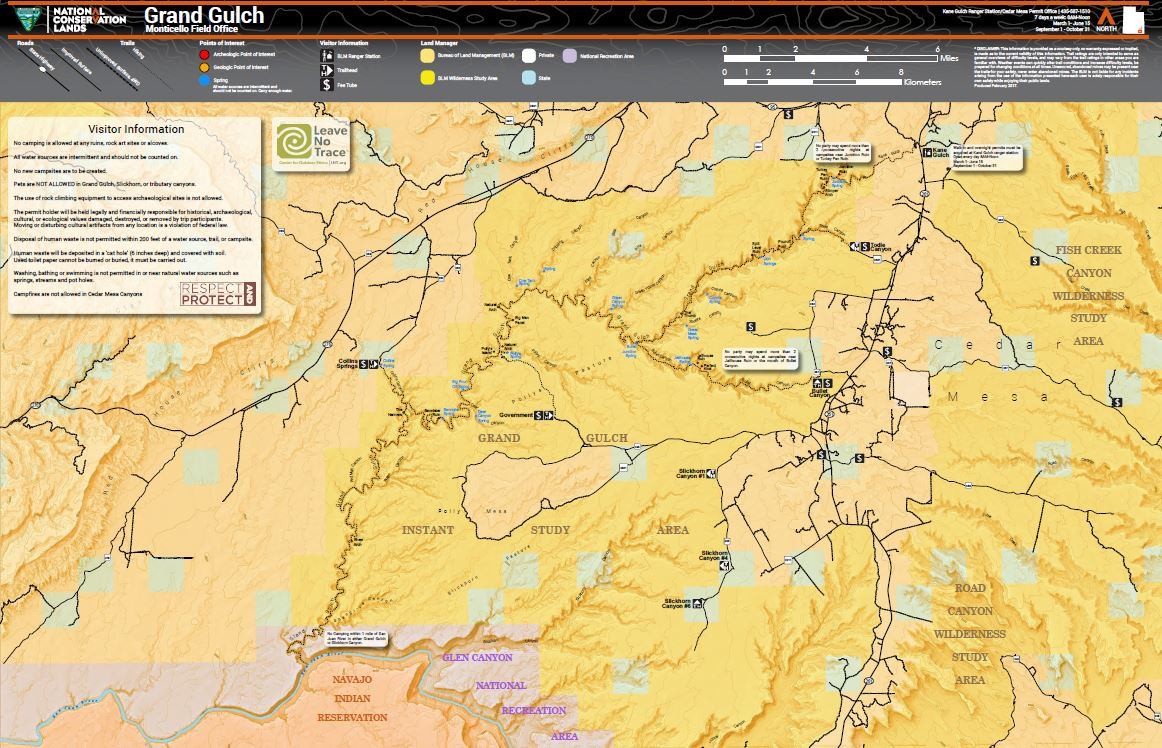
Task: Click the Kane Gulch ranger station icon
Action: [926, 153]
